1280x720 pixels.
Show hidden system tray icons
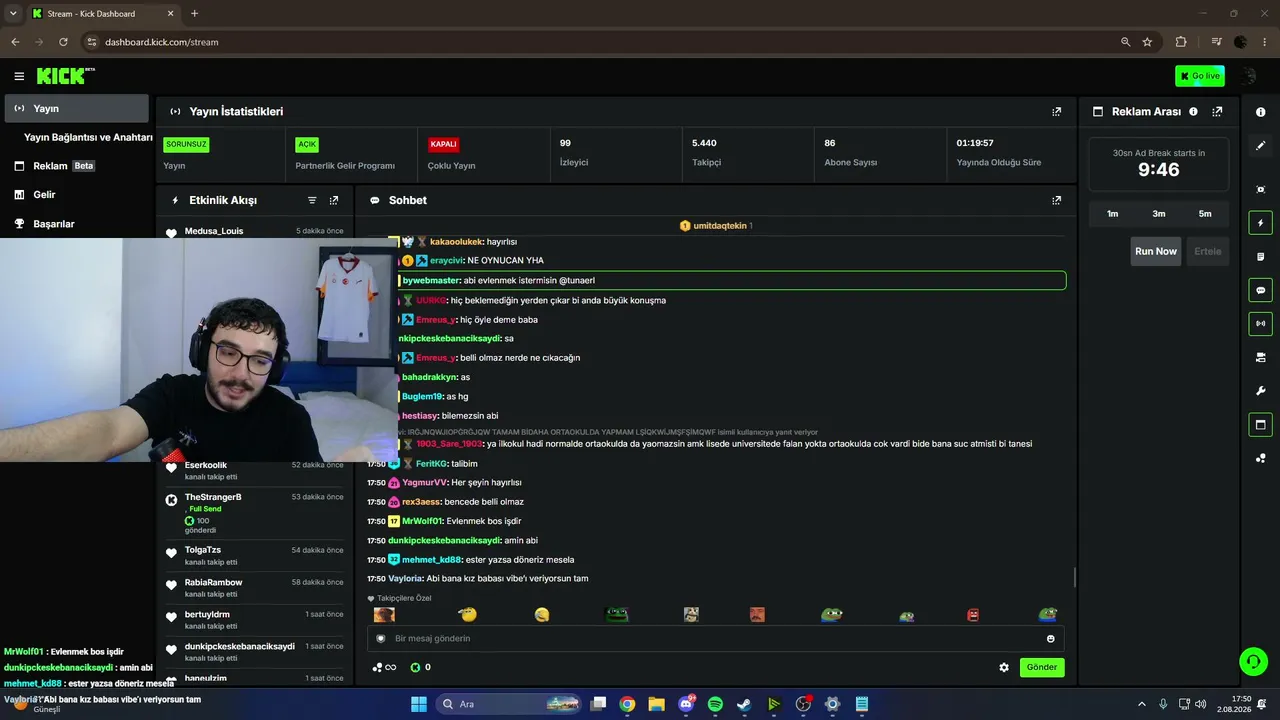pos(1142,704)
